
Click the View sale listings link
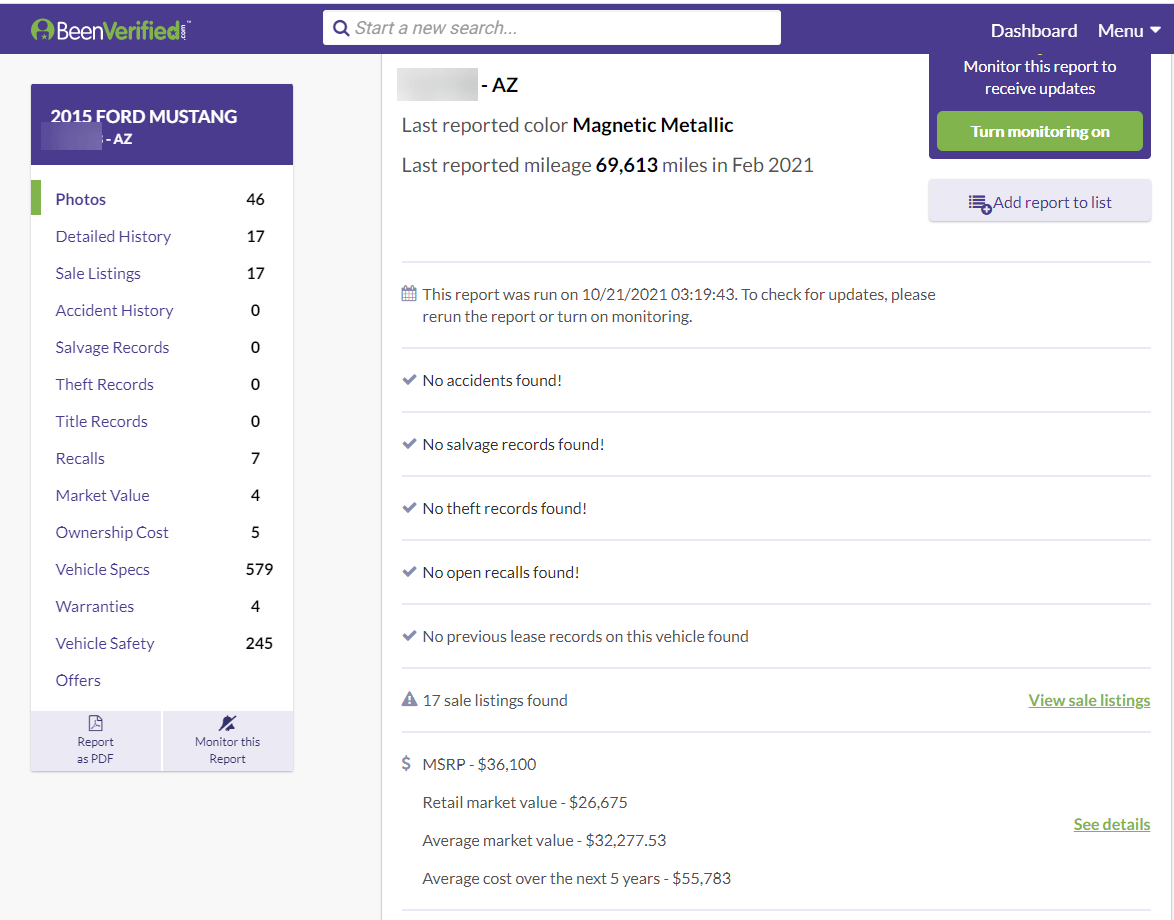coord(1089,700)
